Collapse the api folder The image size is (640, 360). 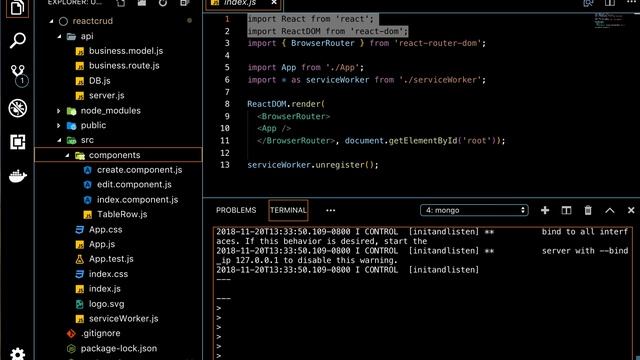(x=60, y=36)
